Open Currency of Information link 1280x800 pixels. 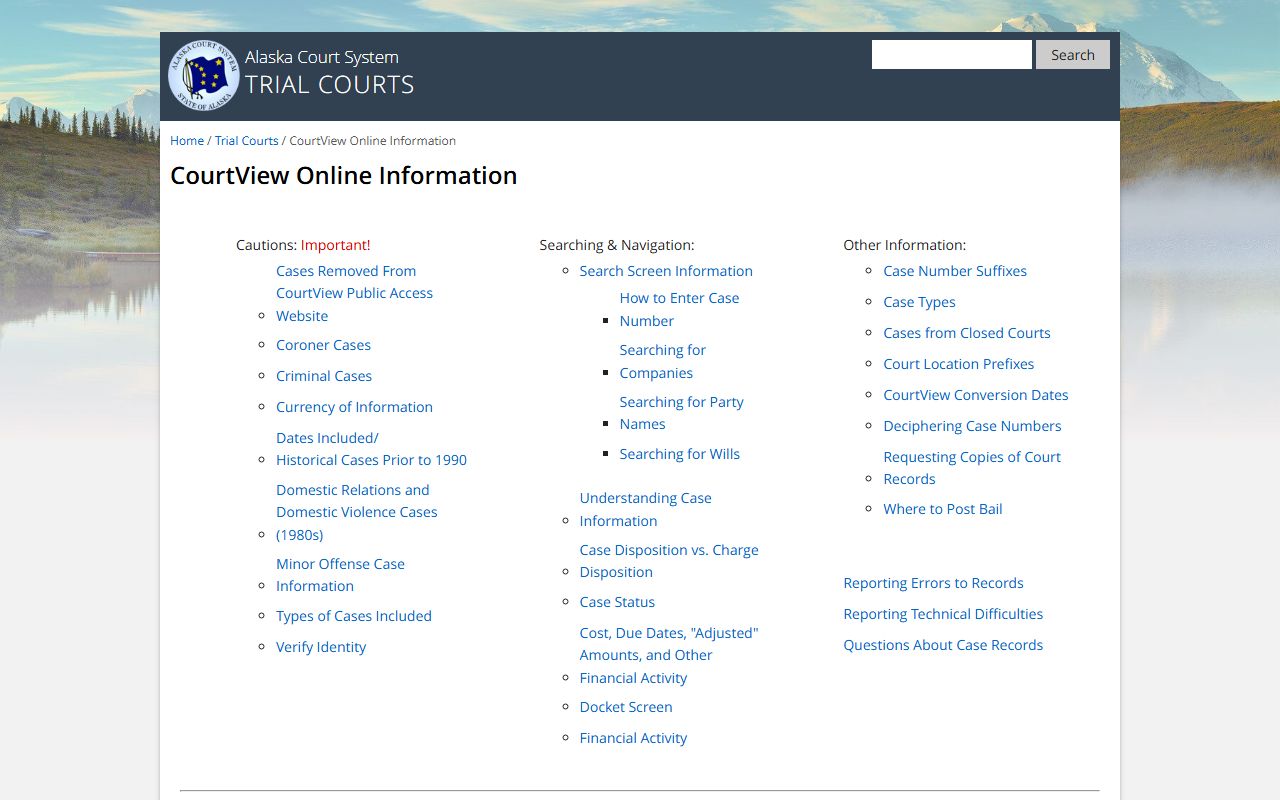[x=354, y=407]
